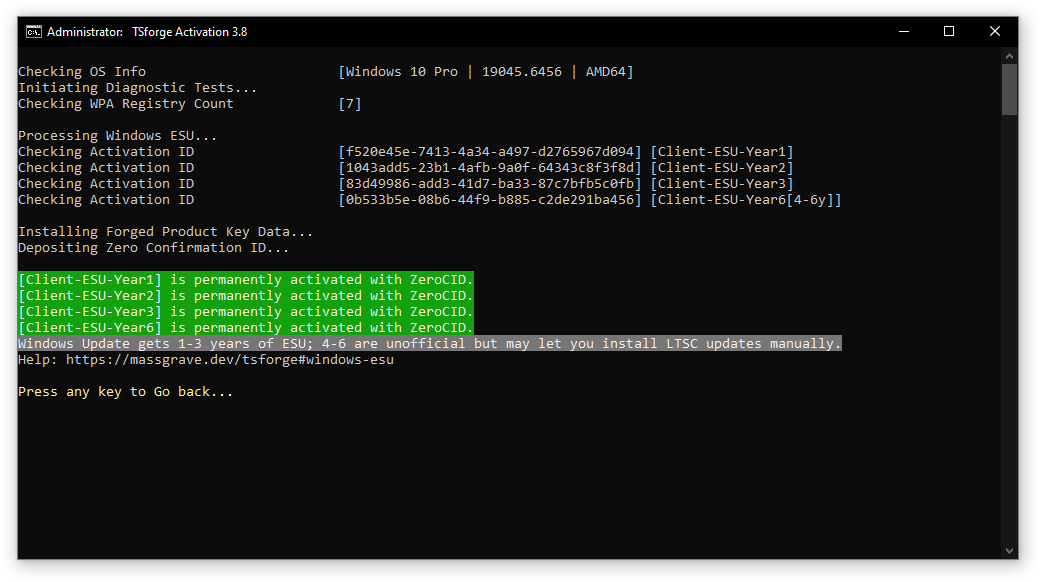Click the WPA Registry Count value [7]
This screenshot has width=1040, height=582.
pyautogui.click(x=350, y=104)
